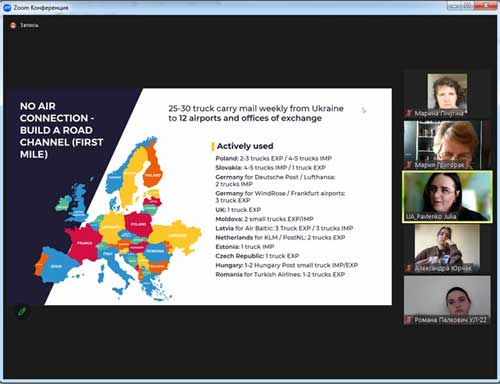Minimize the Zoom conference window

click(455, 6)
